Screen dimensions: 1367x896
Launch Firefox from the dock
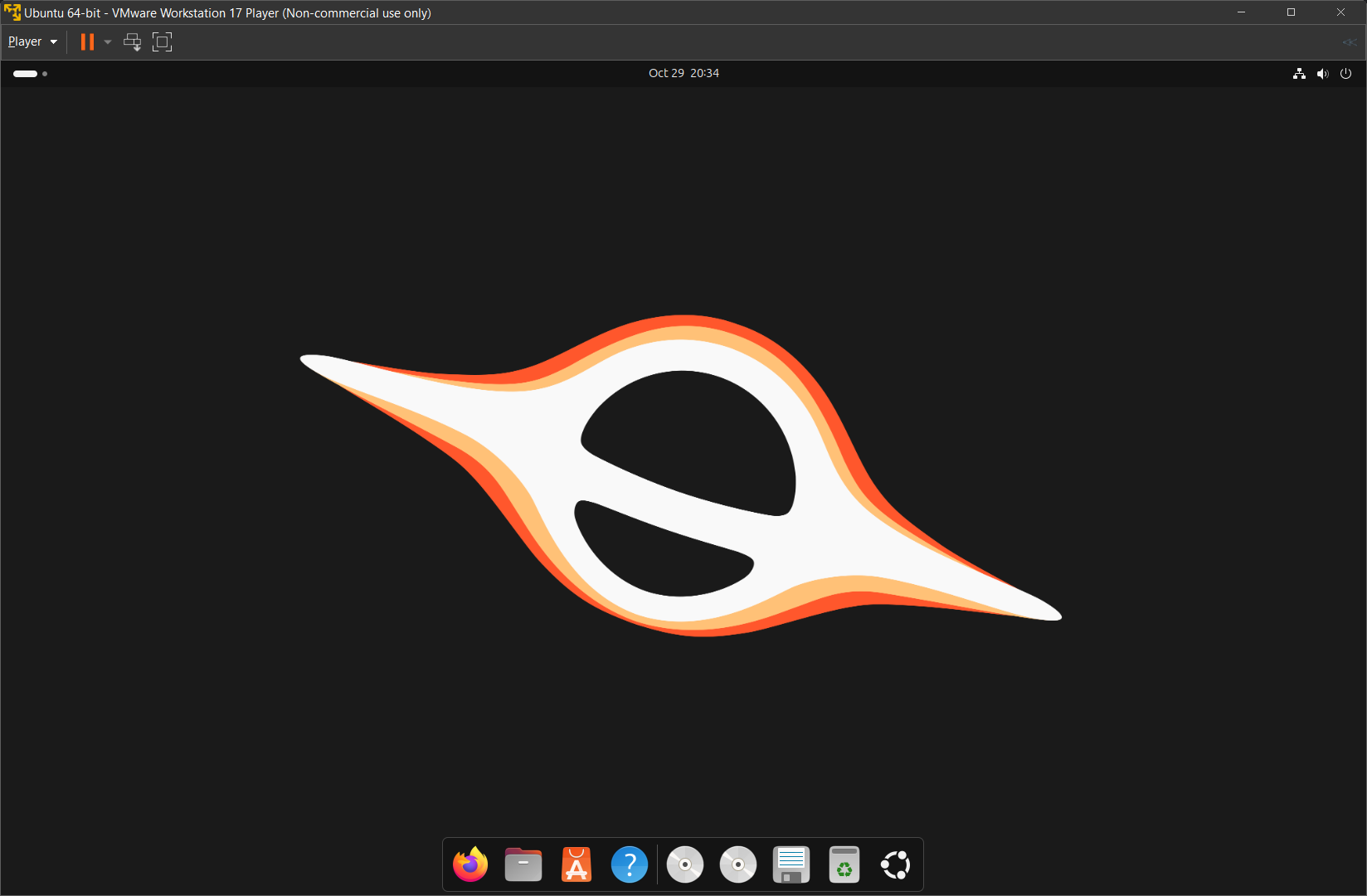coord(470,864)
